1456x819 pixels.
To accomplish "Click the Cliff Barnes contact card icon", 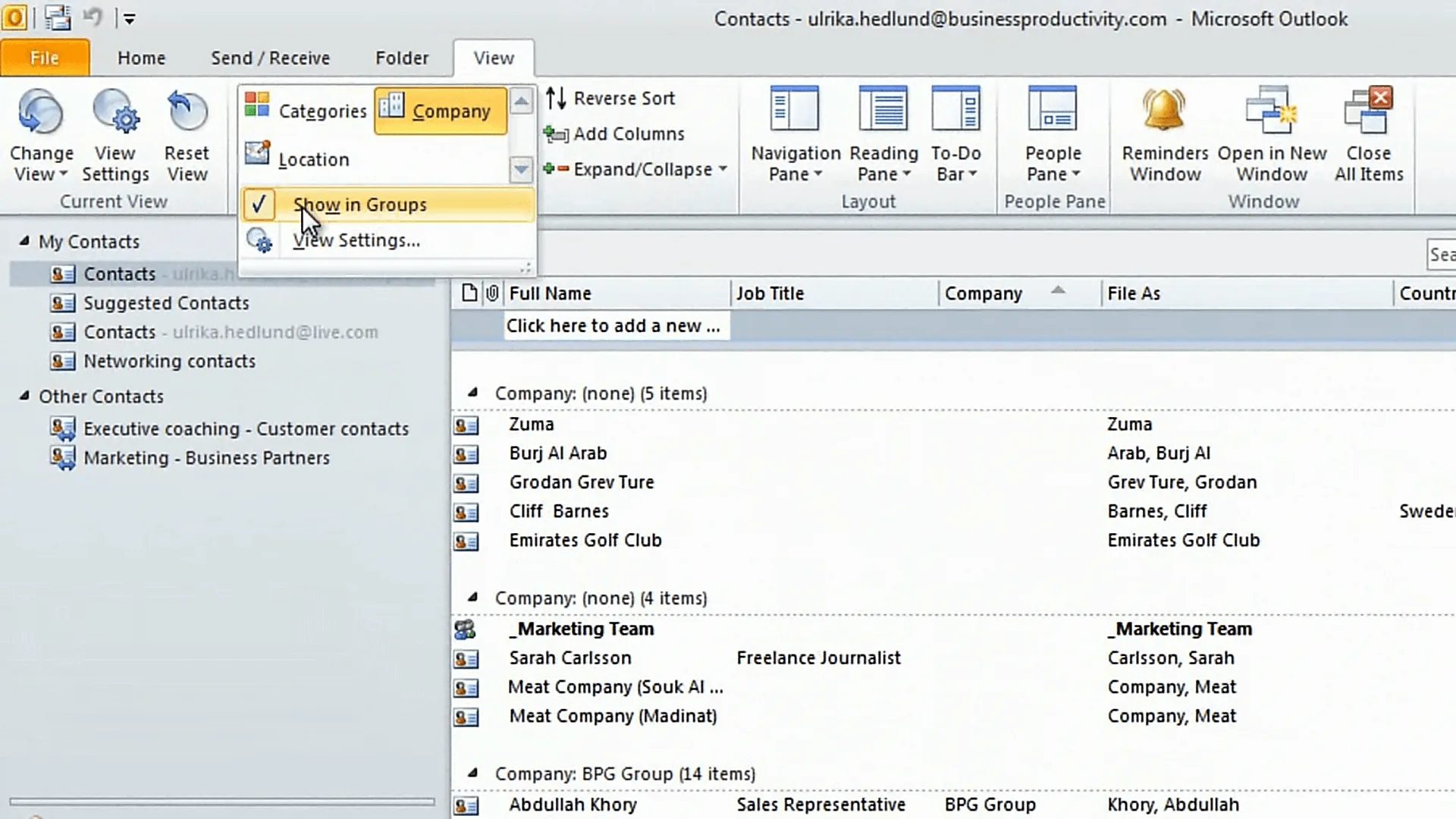I will pyautogui.click(x=466, y=513).
